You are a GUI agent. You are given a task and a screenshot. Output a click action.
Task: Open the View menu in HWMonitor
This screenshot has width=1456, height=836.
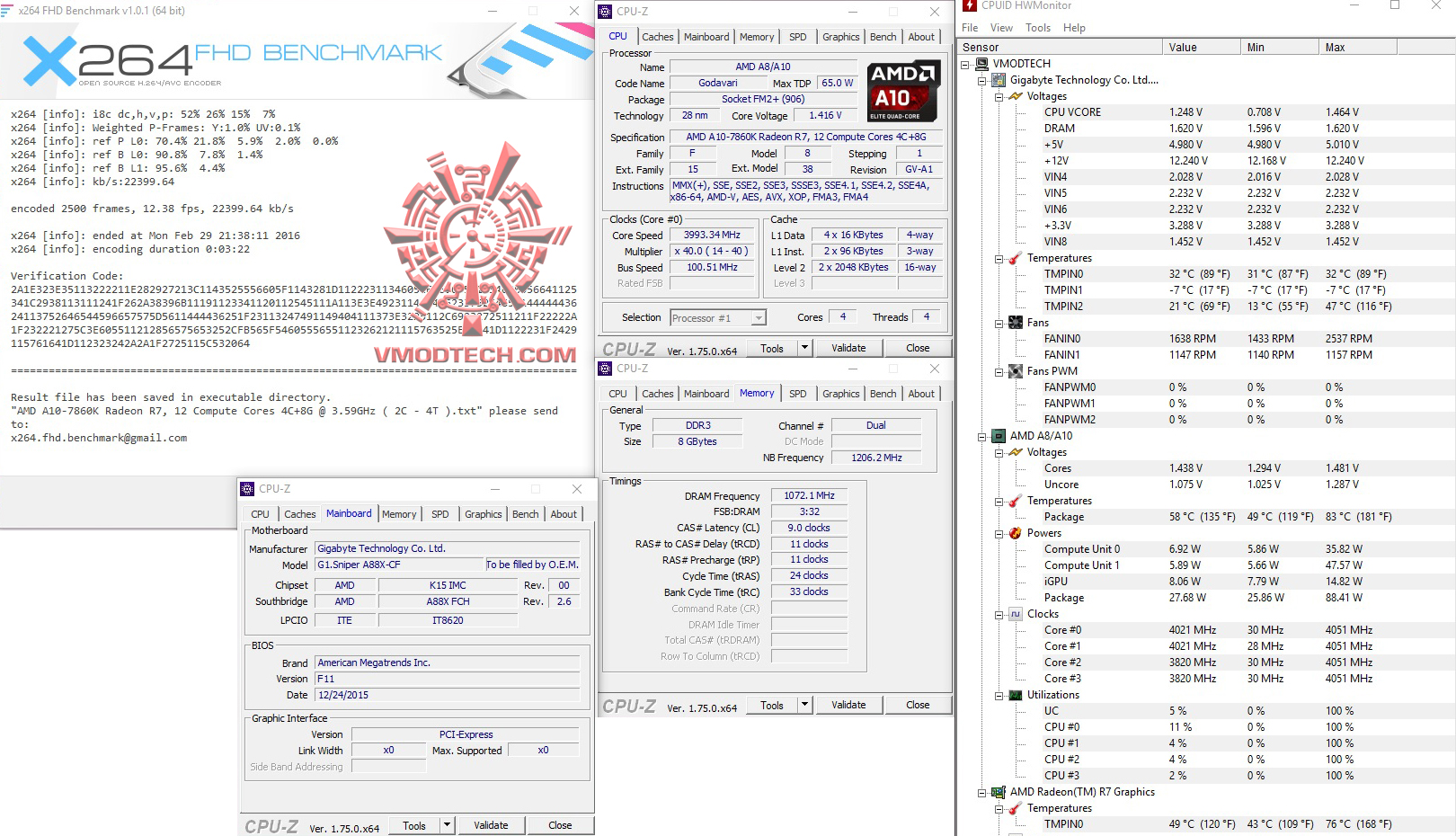[1001, 28]
